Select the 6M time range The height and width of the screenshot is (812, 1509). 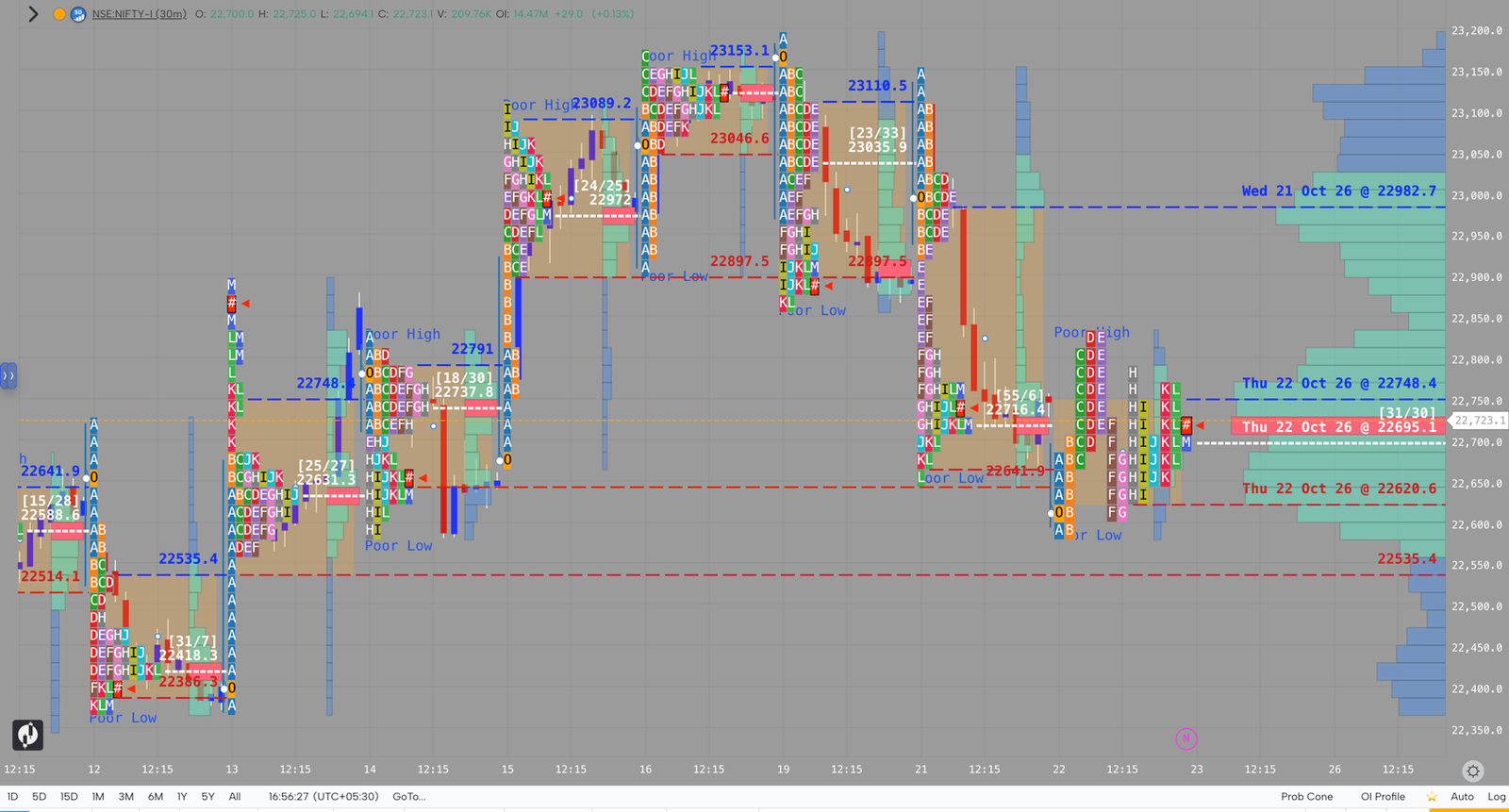(x=156, y=797)
